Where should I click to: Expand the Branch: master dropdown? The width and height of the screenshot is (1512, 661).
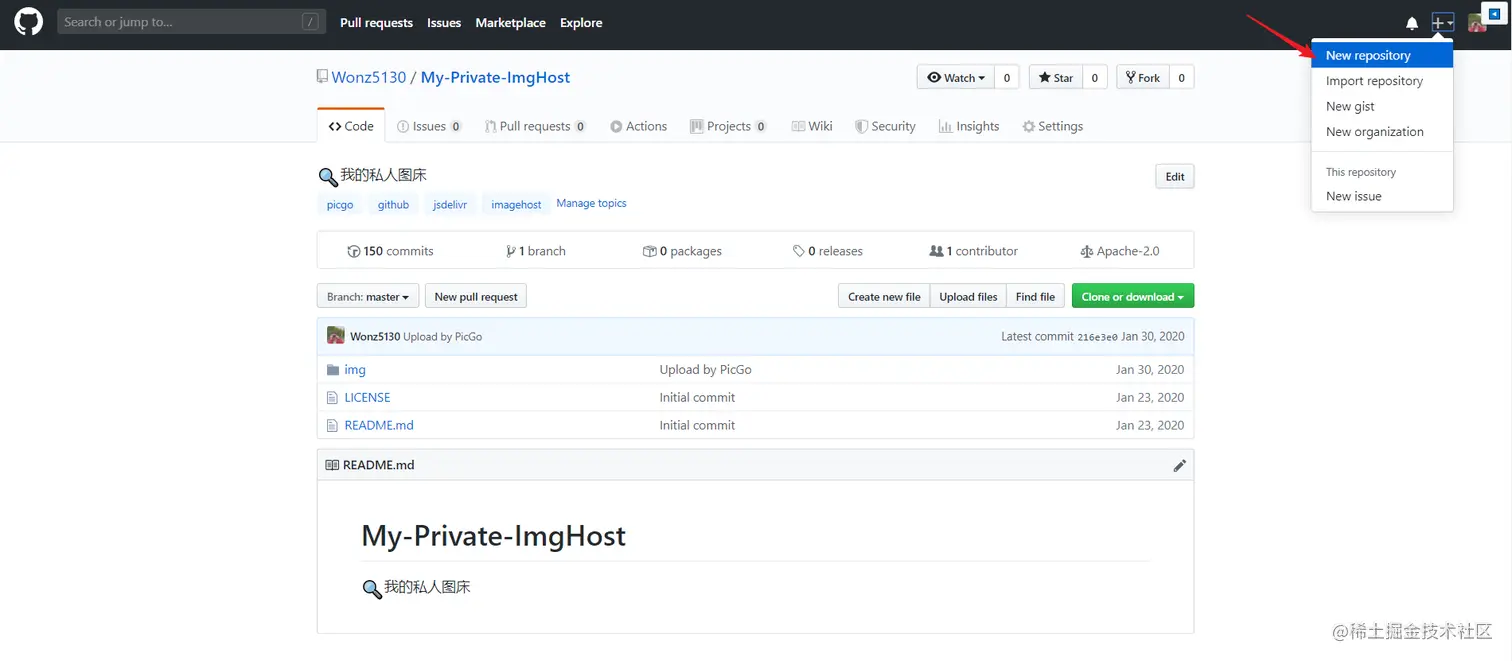pyautogui.click(x=368, y=297)
